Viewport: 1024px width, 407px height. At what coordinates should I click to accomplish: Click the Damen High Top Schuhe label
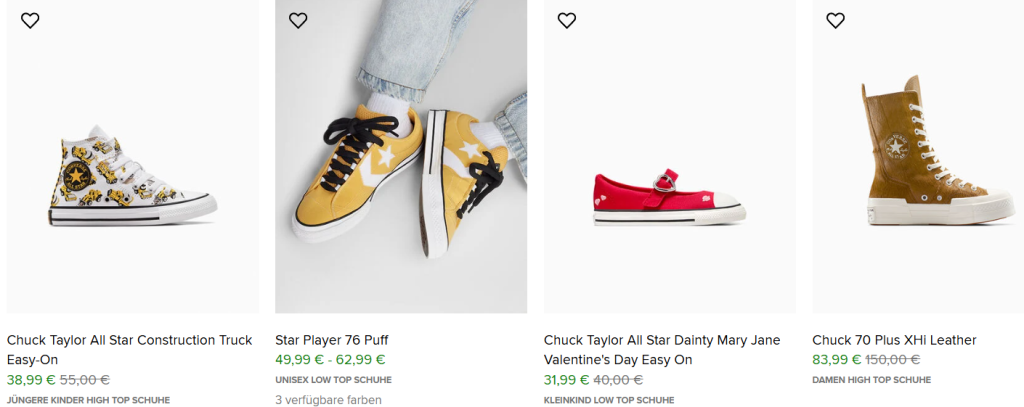(x=871, y=380)
